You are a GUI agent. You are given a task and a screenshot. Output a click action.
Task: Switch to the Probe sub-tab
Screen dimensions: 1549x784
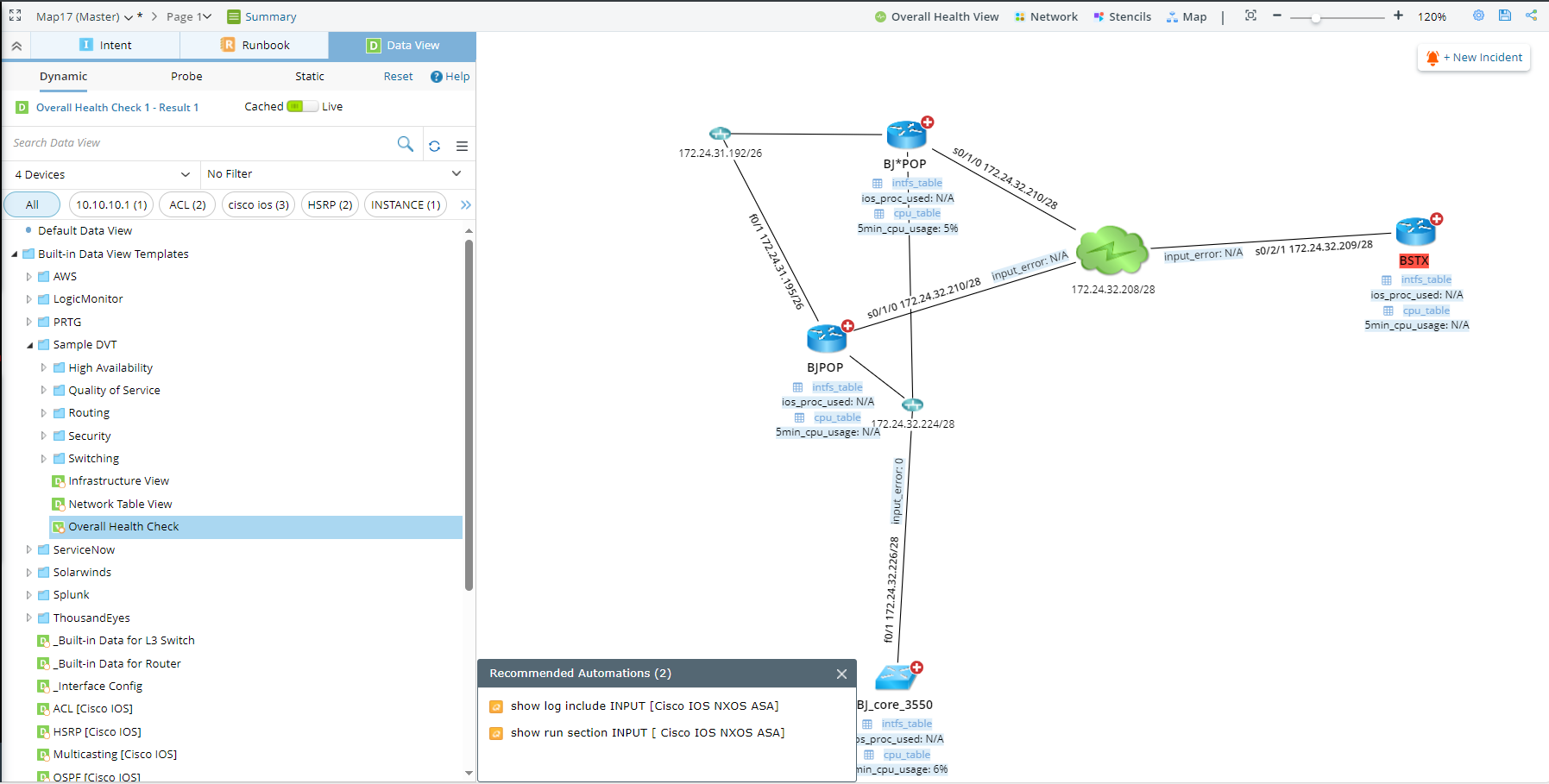pyautogui.click(x=186, y=76)
